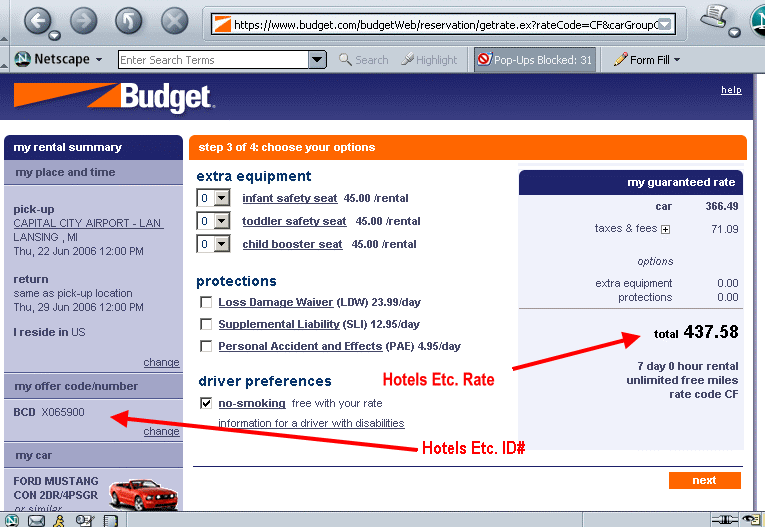
Task: Click the Form Fill pencil icon
Action: (x=621, y=60)
